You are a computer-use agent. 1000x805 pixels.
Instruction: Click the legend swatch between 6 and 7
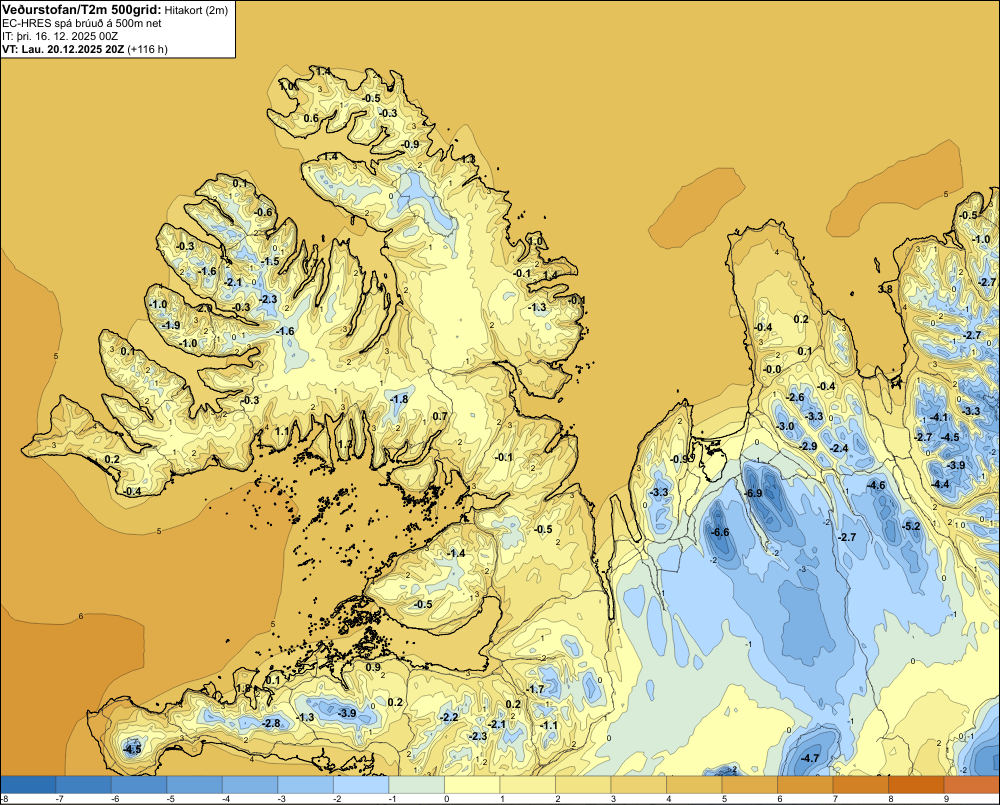[805, 785]
